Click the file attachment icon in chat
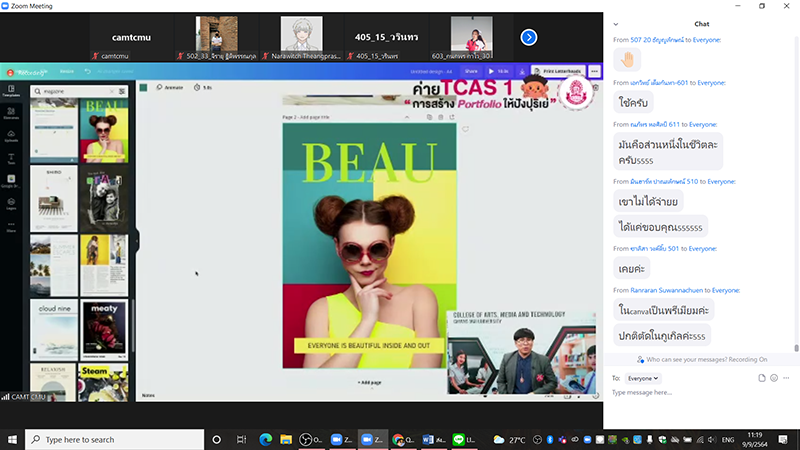800x450 pixels. (762, 378)
